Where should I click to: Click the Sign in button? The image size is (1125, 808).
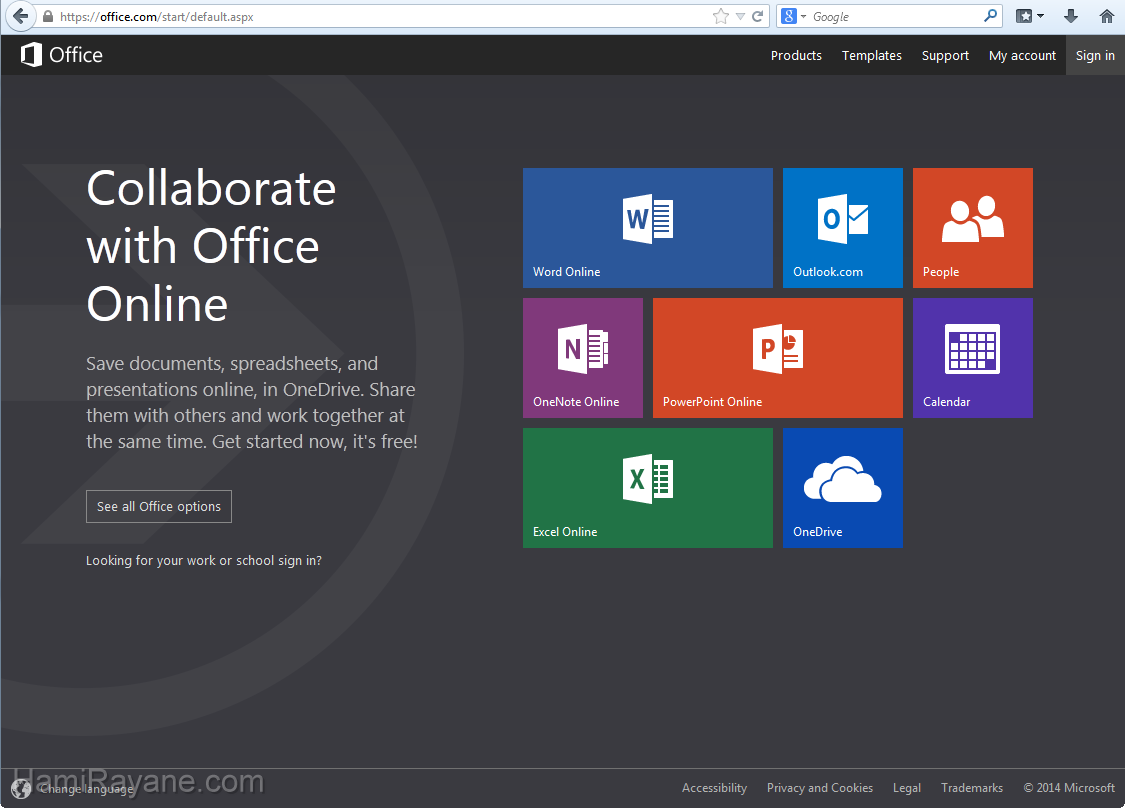coord(1095,55)
